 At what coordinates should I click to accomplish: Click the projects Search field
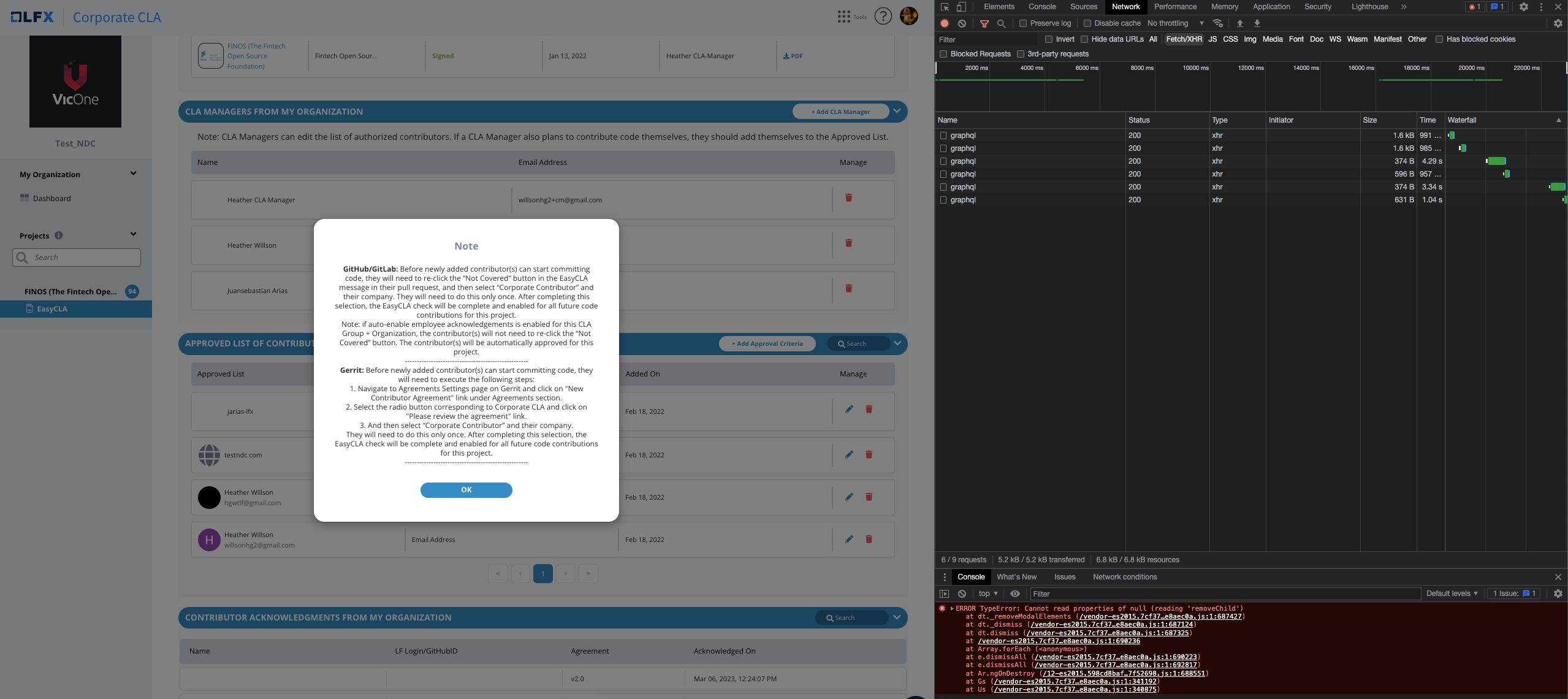(x=76, y=257)
